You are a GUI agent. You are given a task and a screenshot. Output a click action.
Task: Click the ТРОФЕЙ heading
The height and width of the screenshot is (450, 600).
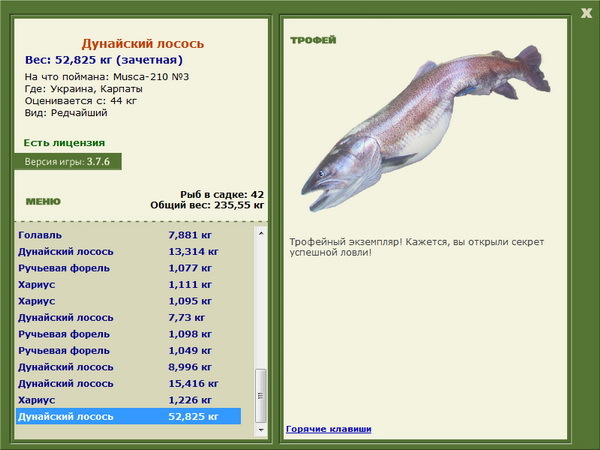point(313,40)
